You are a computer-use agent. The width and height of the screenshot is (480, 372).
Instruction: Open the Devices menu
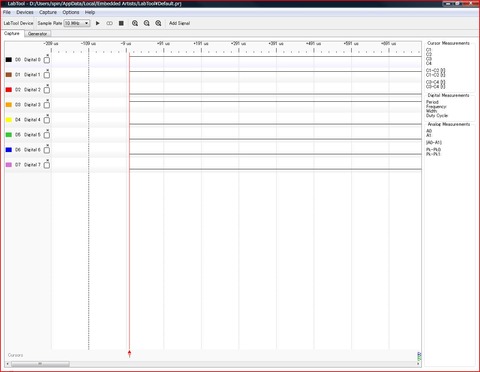(x=25, y=12)
